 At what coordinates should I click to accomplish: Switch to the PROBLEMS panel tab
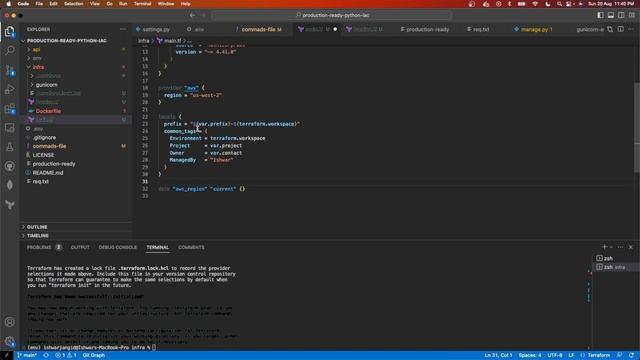click(40, 247)
